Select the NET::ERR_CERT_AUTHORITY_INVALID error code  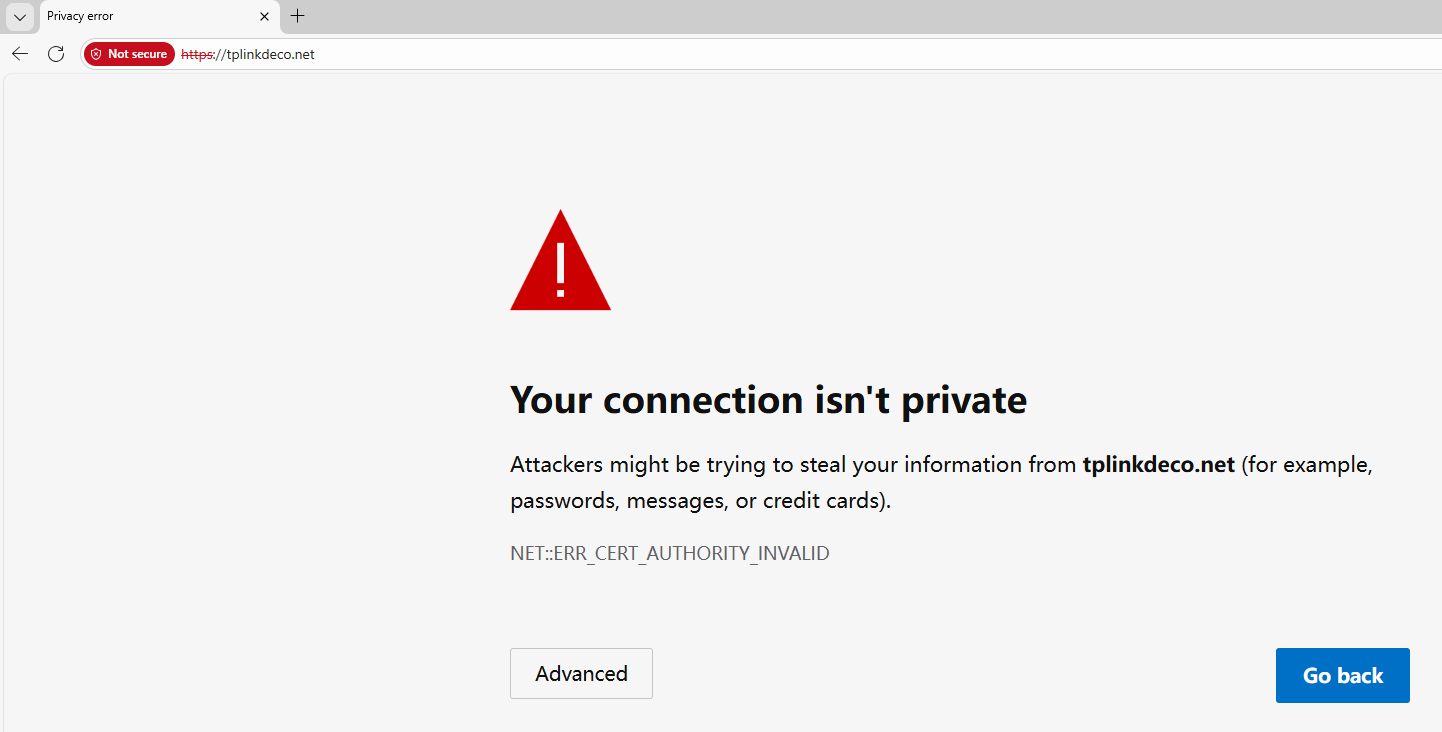669,552
